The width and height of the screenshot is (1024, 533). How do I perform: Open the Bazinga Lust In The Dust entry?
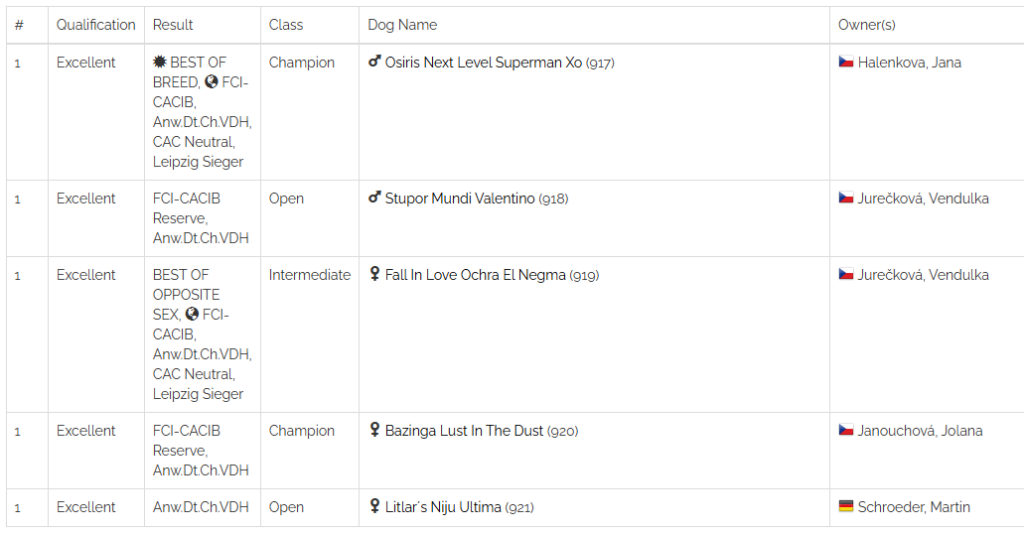[x=464, y=431]
